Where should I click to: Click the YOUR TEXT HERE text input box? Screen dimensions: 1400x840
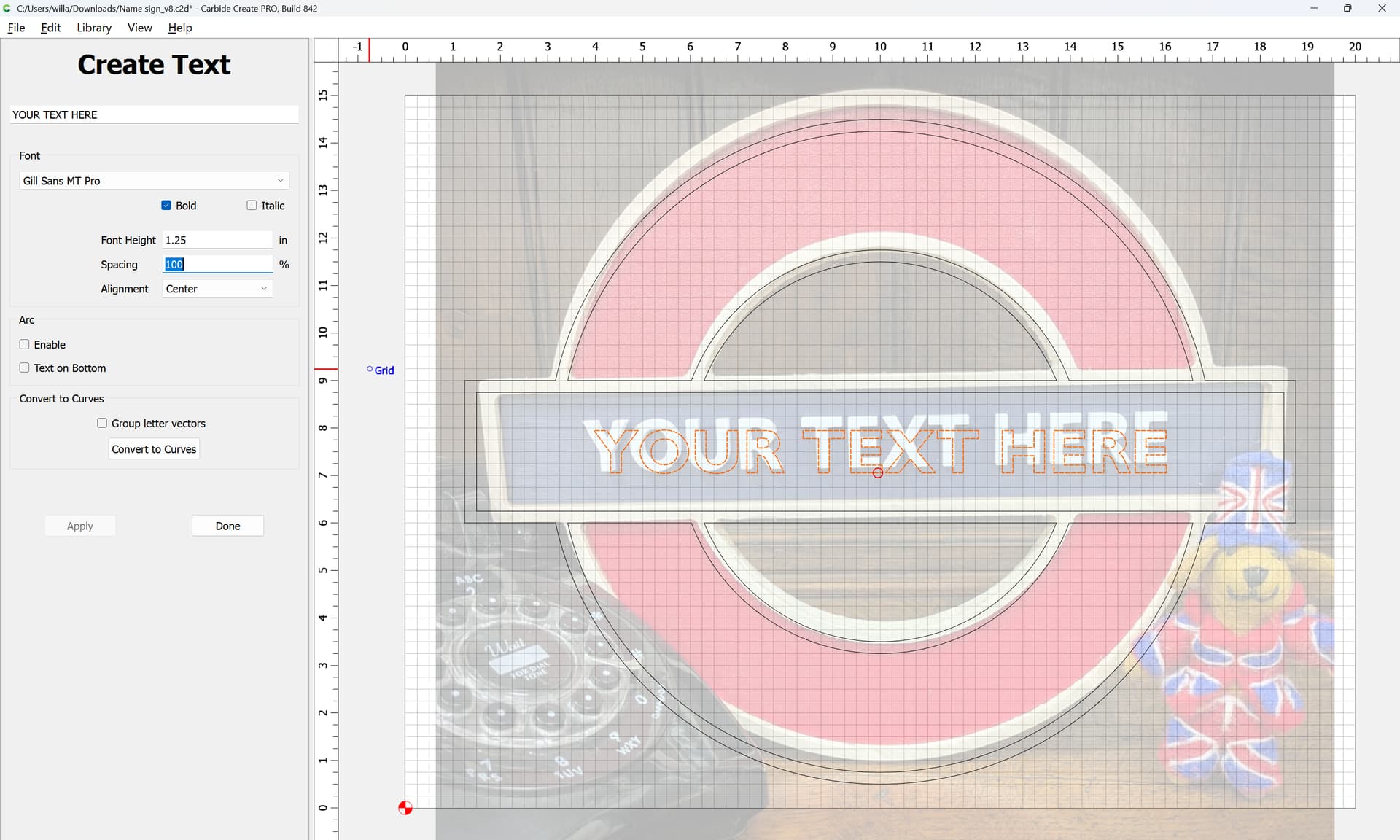(154, 114)
